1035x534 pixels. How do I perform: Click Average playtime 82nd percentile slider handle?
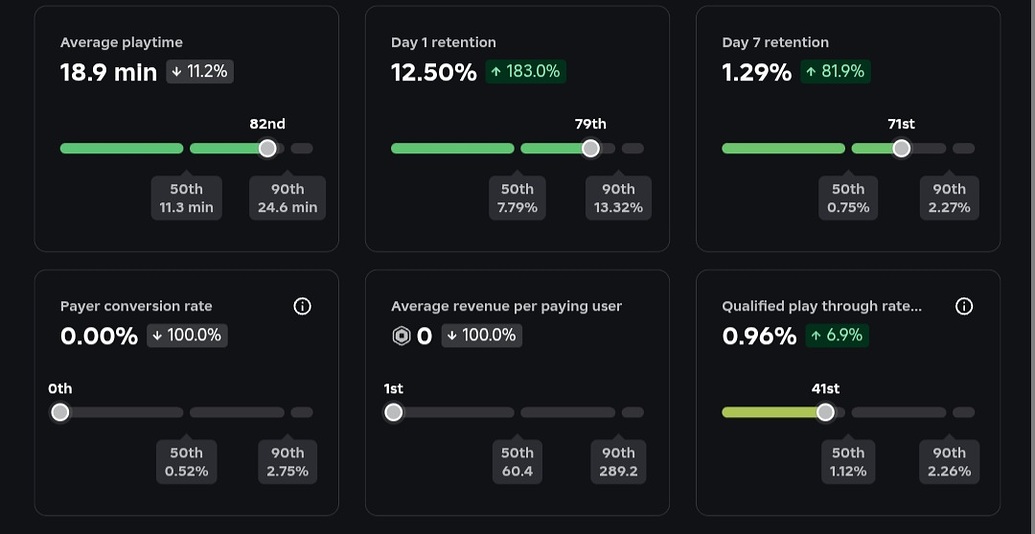click(x=267, y=148)
